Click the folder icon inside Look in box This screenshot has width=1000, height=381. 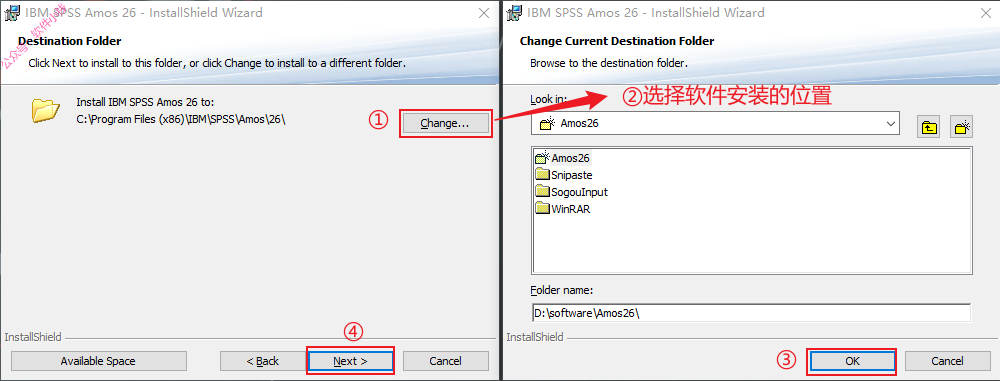tap(547, 124)
